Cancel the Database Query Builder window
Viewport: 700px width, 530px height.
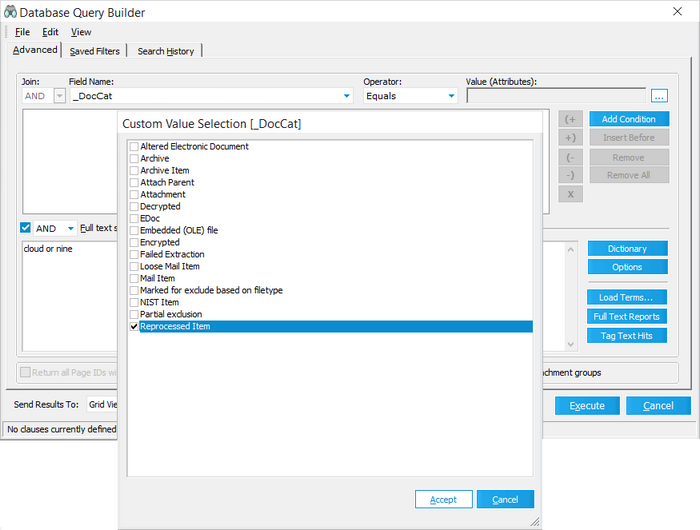pos(658,406)
